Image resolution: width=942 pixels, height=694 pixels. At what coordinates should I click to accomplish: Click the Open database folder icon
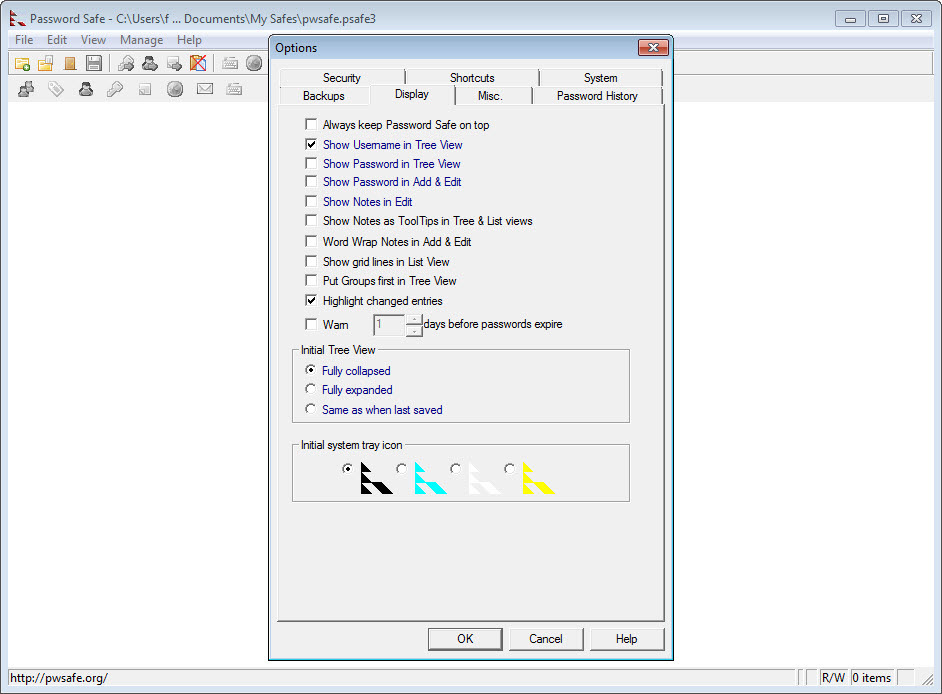click(x=46, y=63)
